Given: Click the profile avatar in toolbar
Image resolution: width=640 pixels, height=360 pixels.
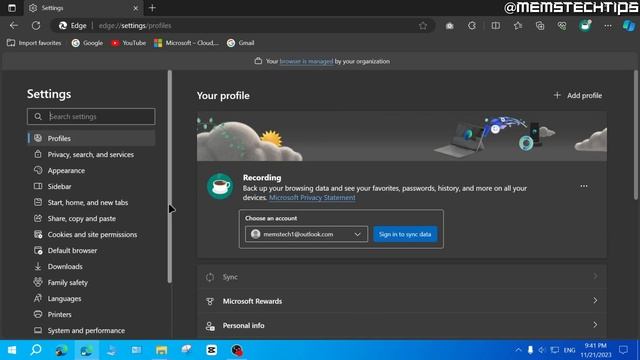Looking at the screenshot, I should coord(585,25).
